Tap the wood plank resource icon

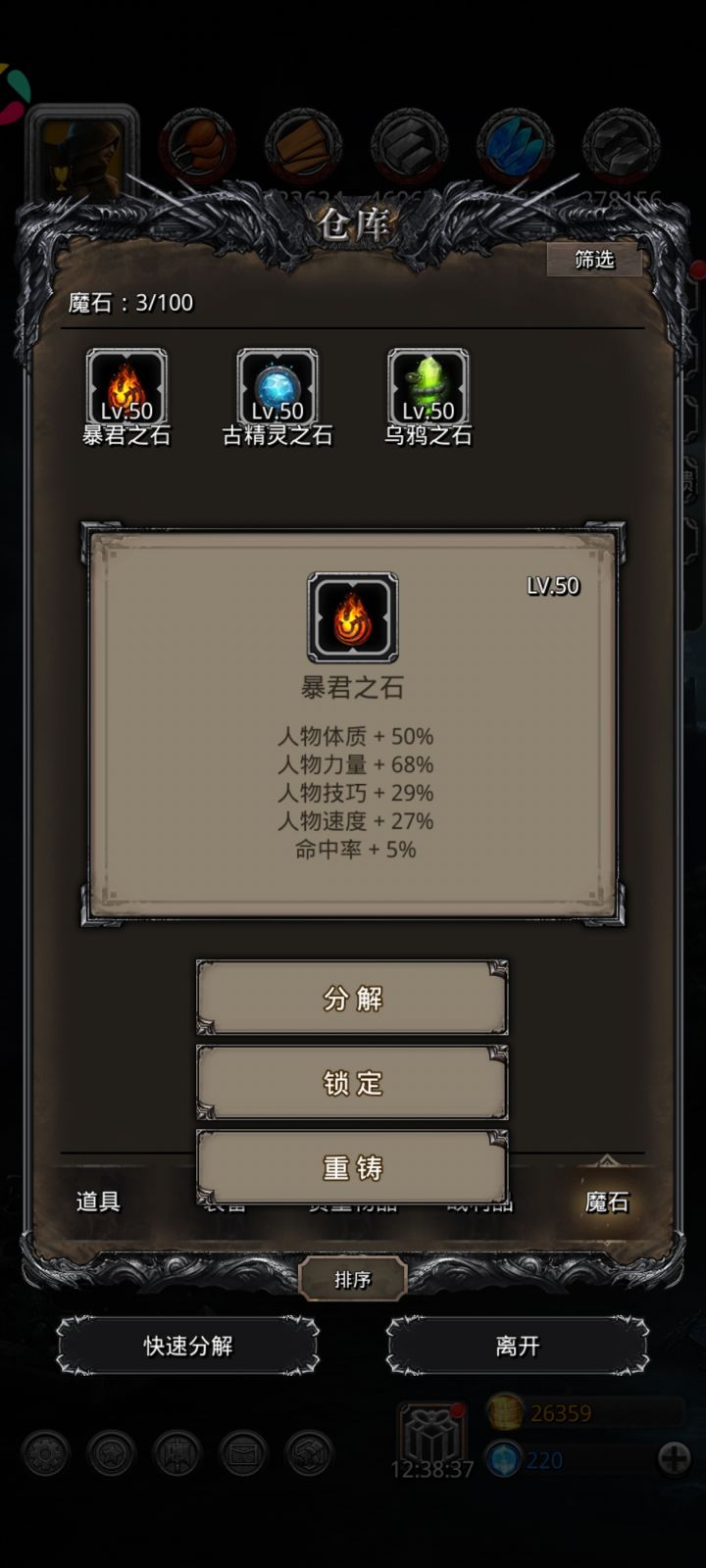(x=303, y=145)
